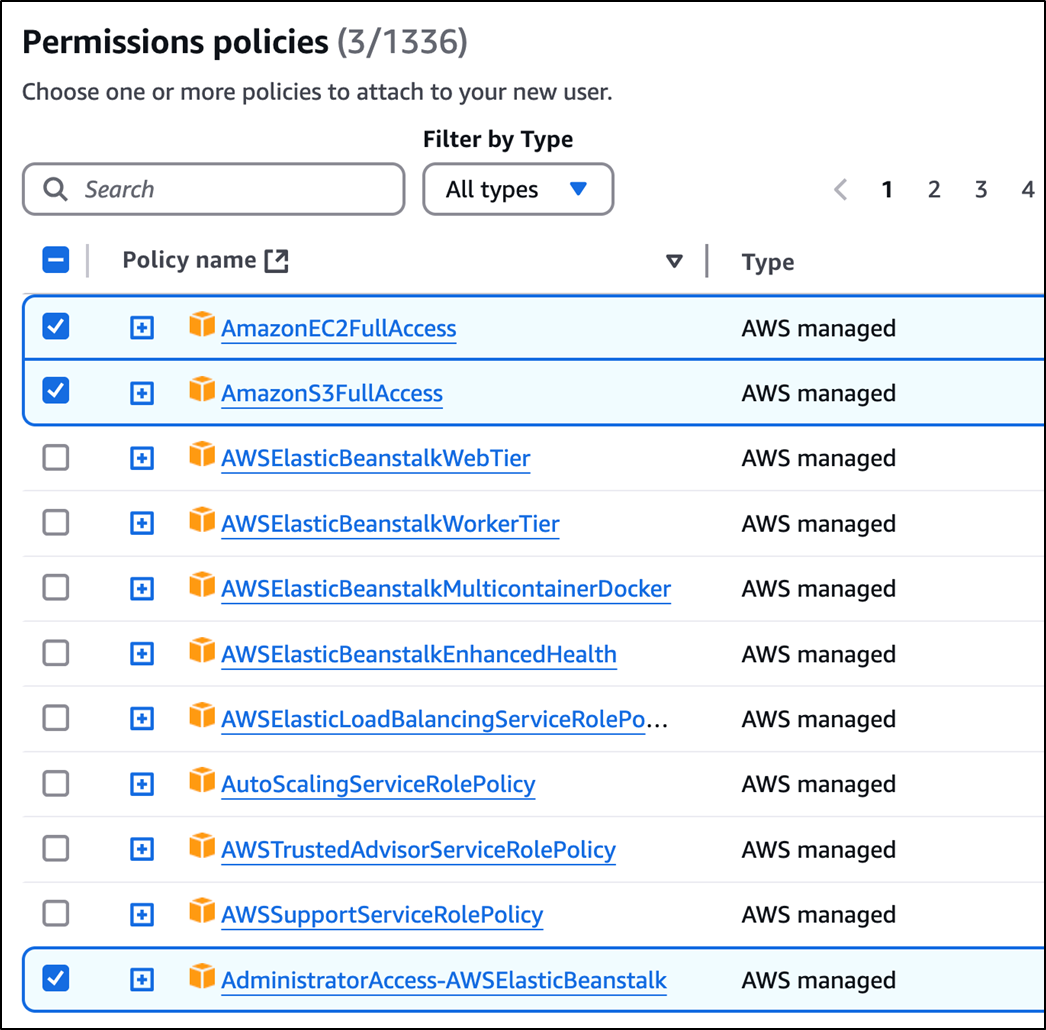Click the orange policy icon beside AmazonEC2FullAccess
Viewport: 1046px width, 1030px height.
[x=202, y=325]
